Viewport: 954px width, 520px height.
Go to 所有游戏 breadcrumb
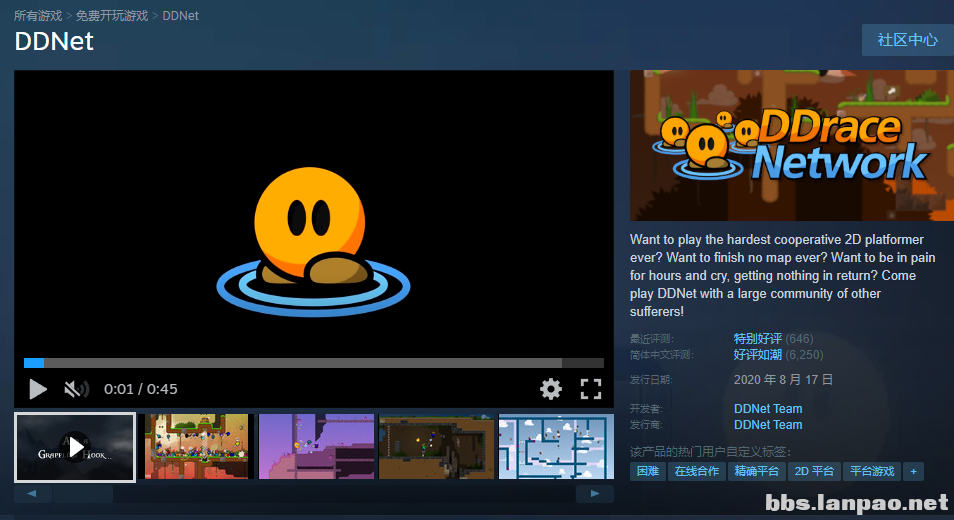(38, 16)
